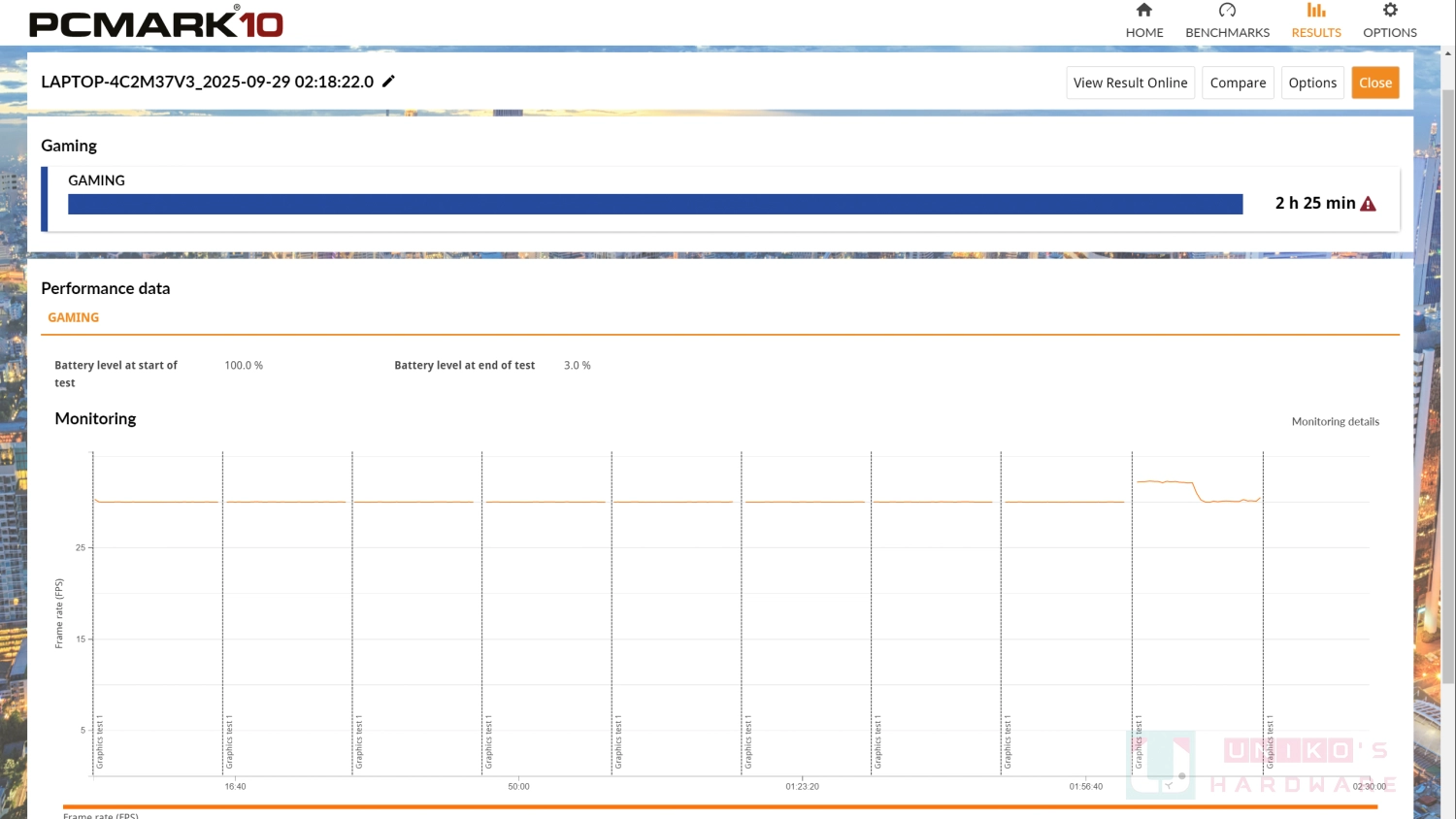Click the 50:00 time axis label
Viewport: 1456px width, 819px height.
[518, 786]
